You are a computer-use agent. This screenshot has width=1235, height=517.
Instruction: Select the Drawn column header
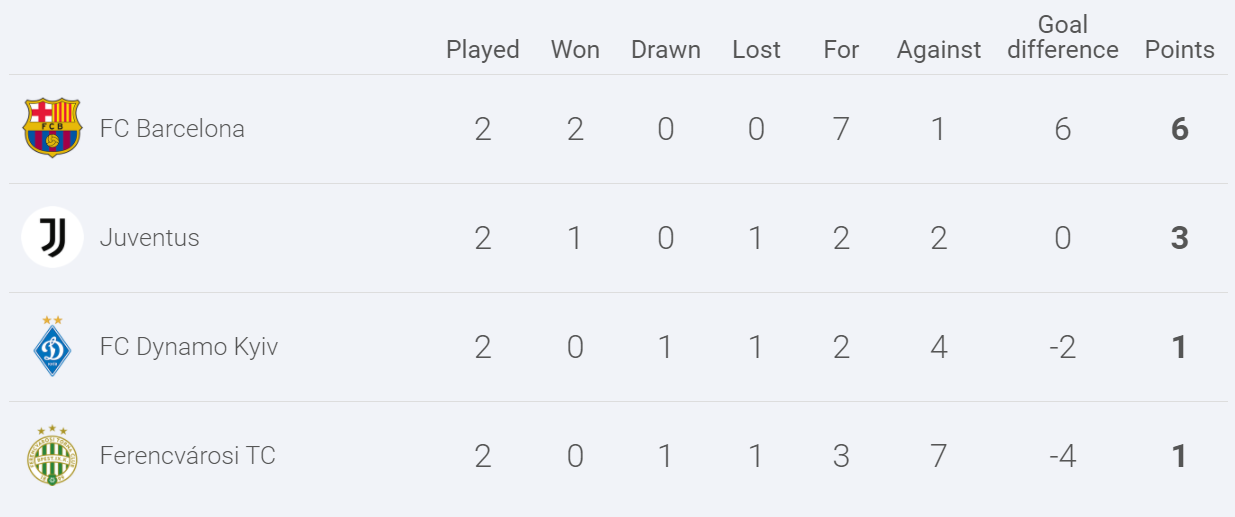(666, 50)
